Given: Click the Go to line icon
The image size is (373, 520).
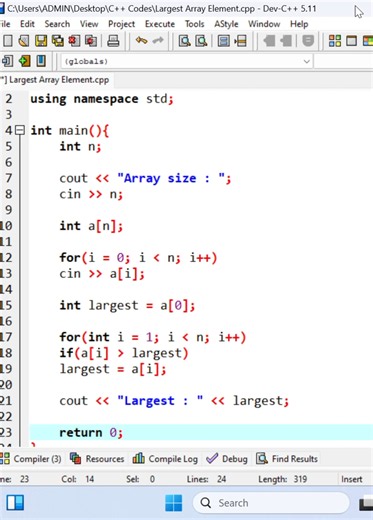Looking at the screenshot, I should tap(240, 41).
